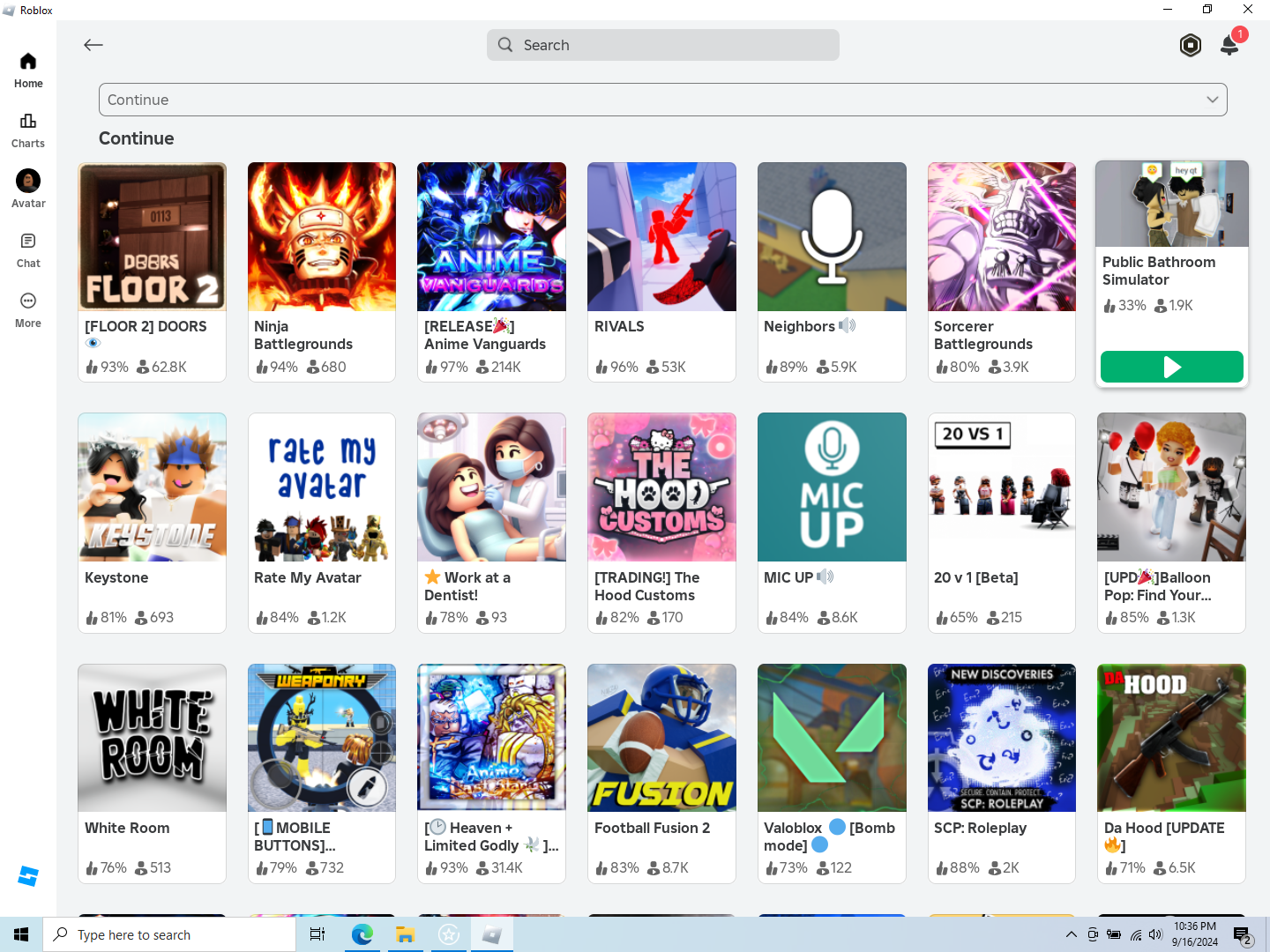
Task: Open the 20 v 1 [Beta] thumbnail
Action: [1002, 487]
